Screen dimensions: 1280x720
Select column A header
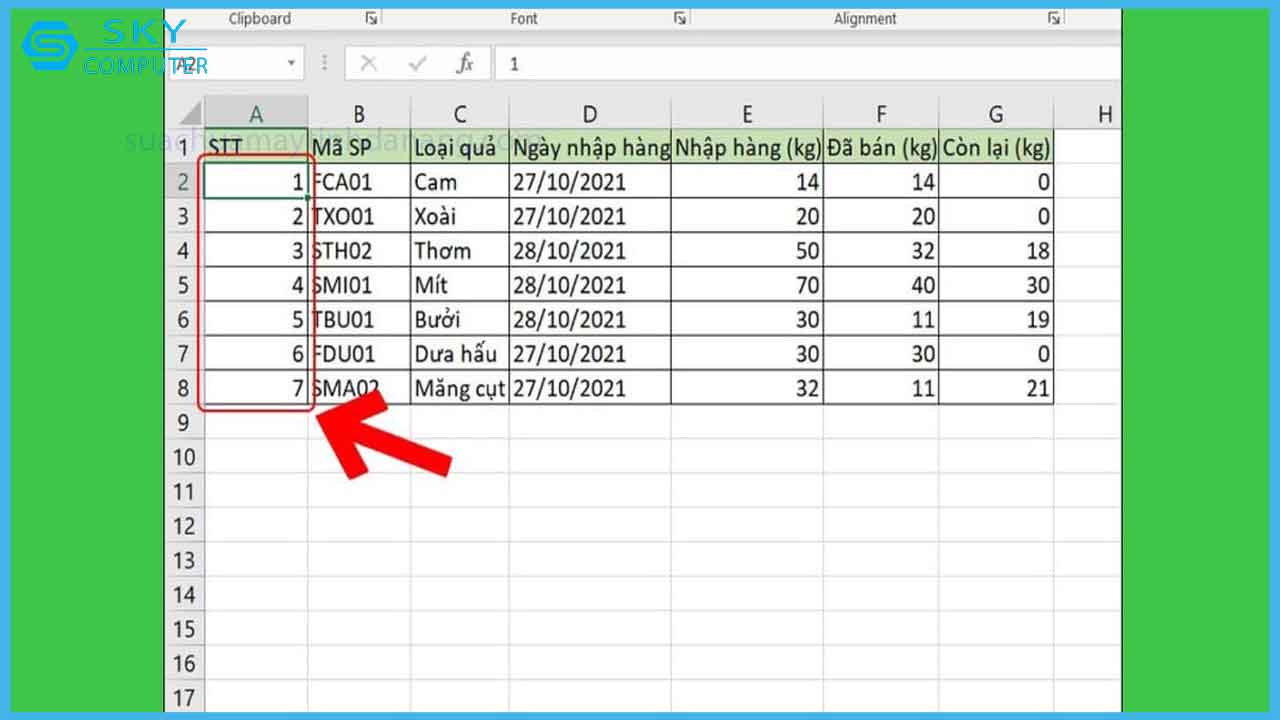click(x=256, y=114)
